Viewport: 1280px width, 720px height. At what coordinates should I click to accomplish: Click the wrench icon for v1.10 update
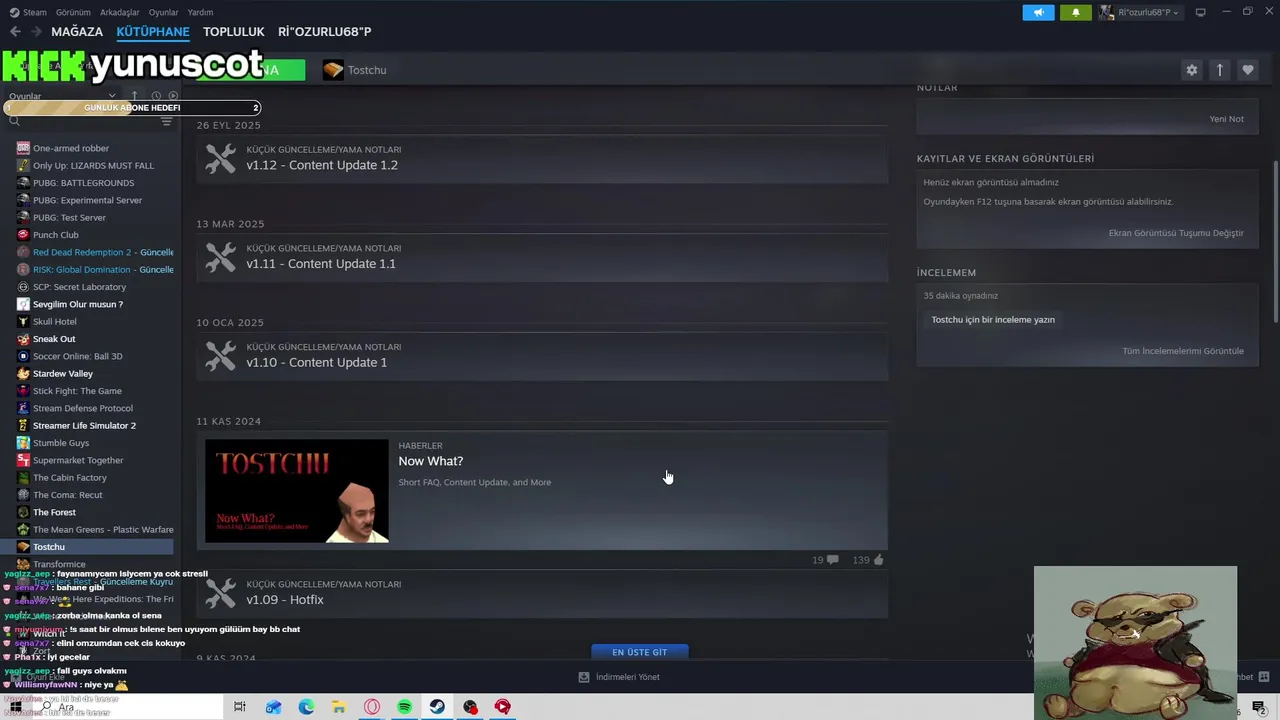point(220,356)
